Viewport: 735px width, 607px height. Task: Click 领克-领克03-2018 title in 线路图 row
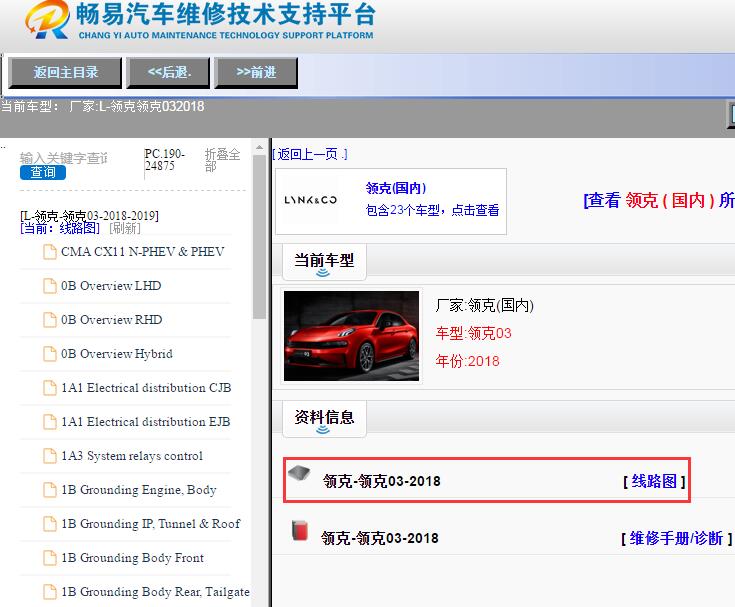[382, 481]
